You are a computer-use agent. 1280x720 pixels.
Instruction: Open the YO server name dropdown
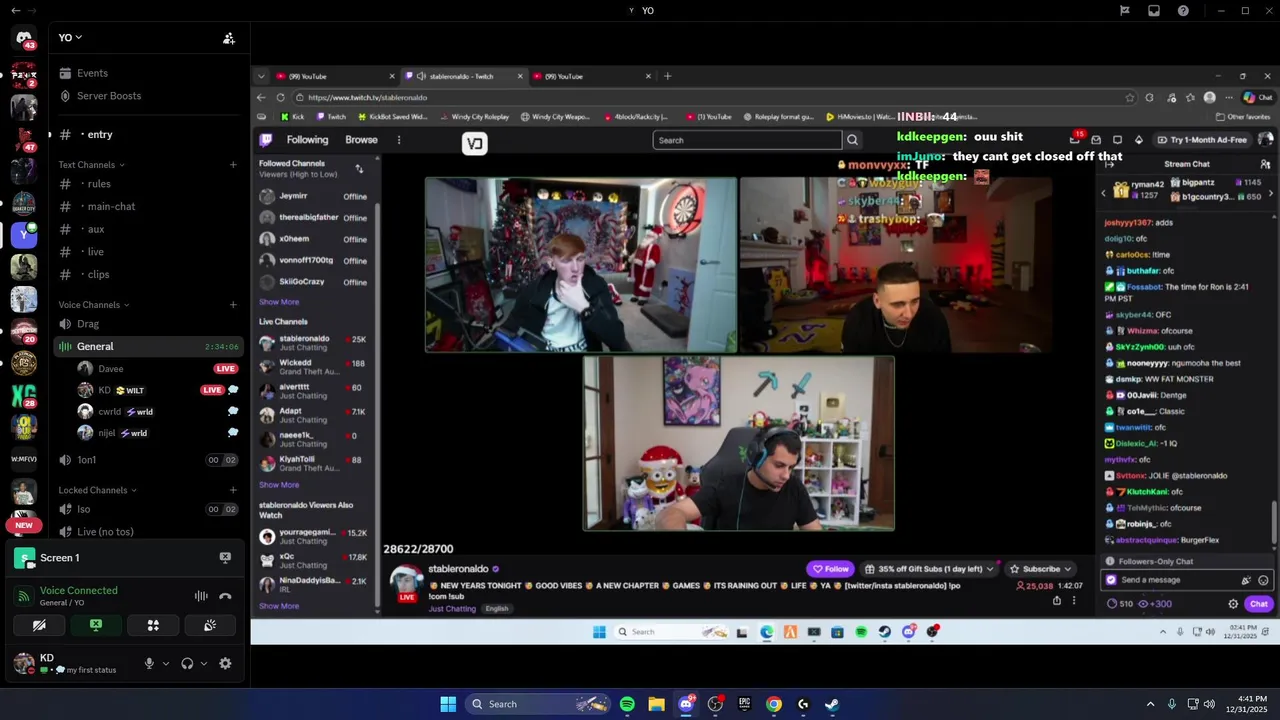70,38
